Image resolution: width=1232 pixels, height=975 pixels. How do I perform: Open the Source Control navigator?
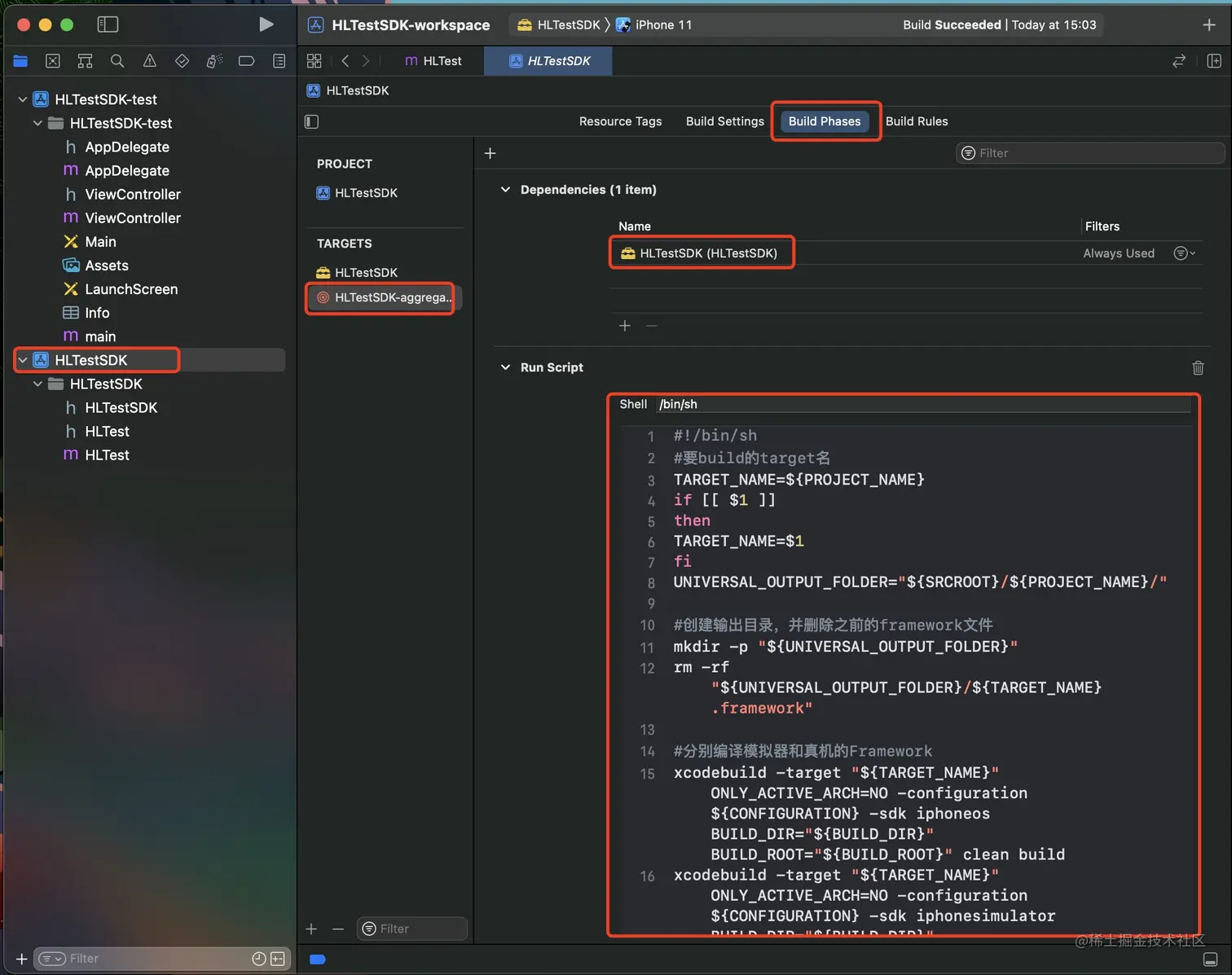point(53,61)
